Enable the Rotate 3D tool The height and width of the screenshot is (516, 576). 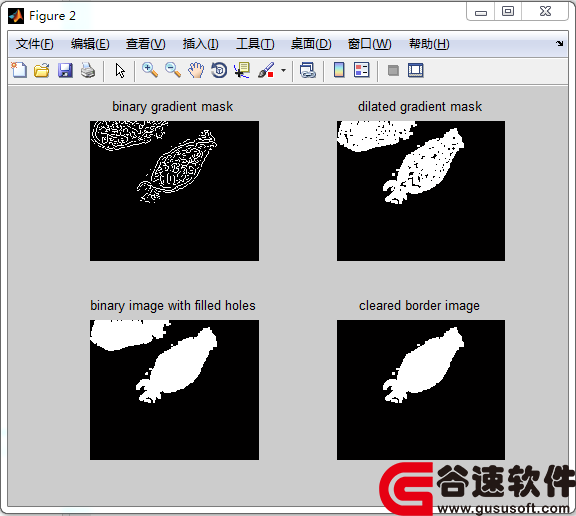(x=219, y=70)
